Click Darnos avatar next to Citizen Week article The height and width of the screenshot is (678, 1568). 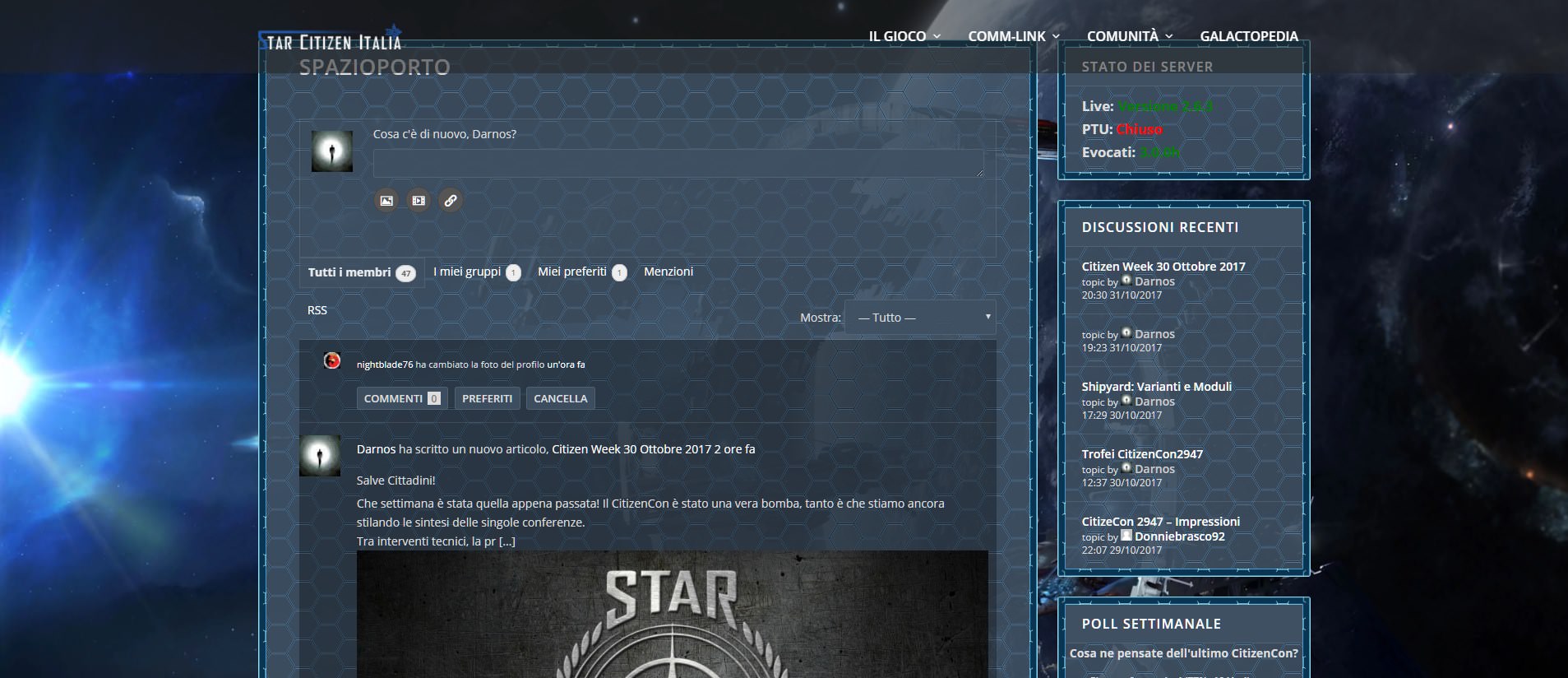tap(320, 456)
